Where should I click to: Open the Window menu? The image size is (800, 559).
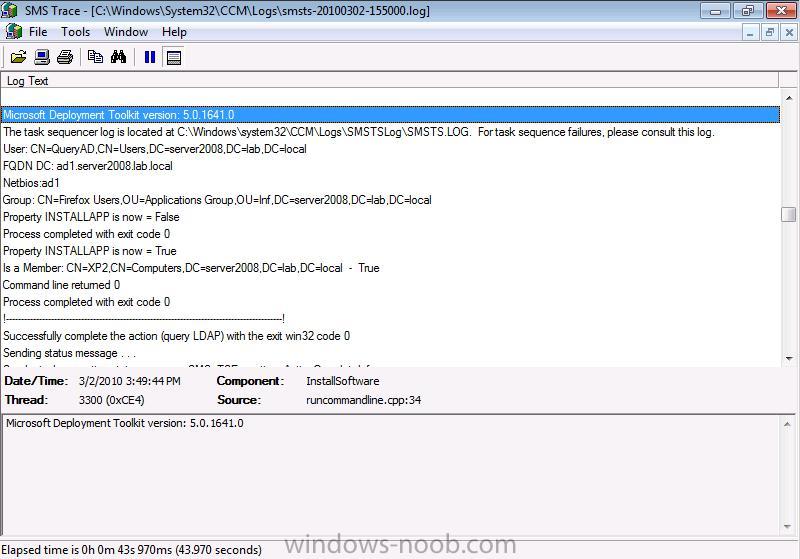(x=126, y=32)
